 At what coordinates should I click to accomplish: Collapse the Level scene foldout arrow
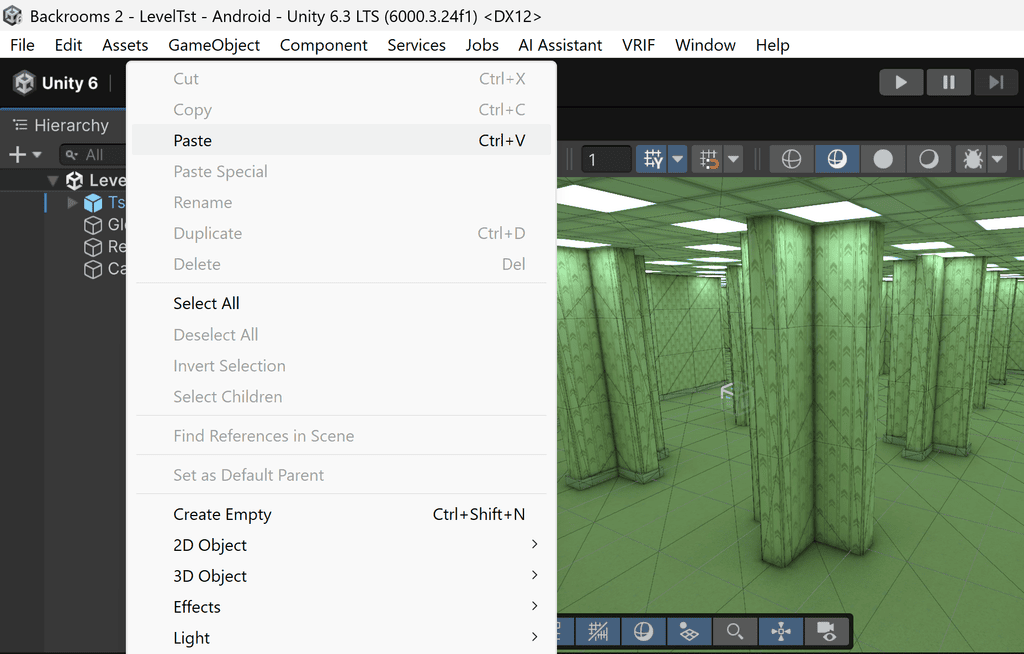pos(54,180)
